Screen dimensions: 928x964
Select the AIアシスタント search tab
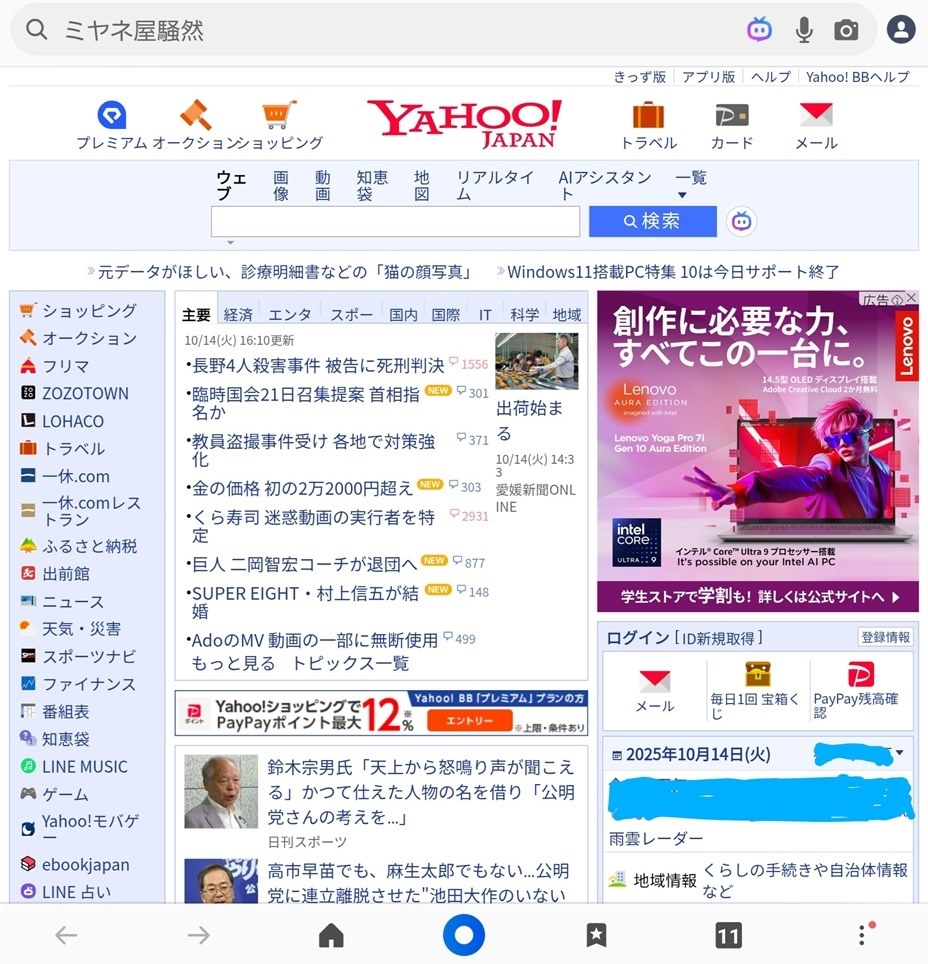click(x=605, y=186)
